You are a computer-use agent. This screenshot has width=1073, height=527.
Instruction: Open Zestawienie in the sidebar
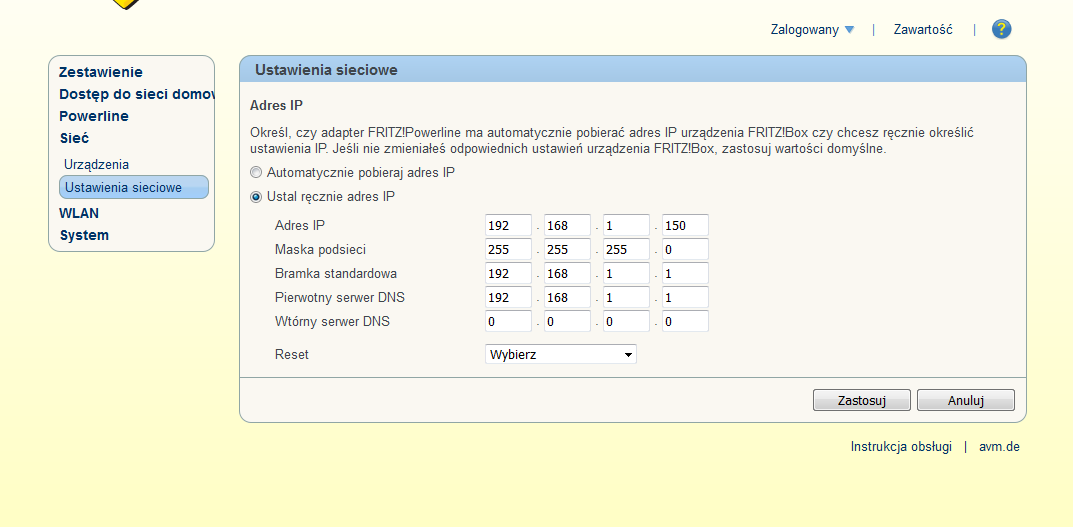point(101,72)
